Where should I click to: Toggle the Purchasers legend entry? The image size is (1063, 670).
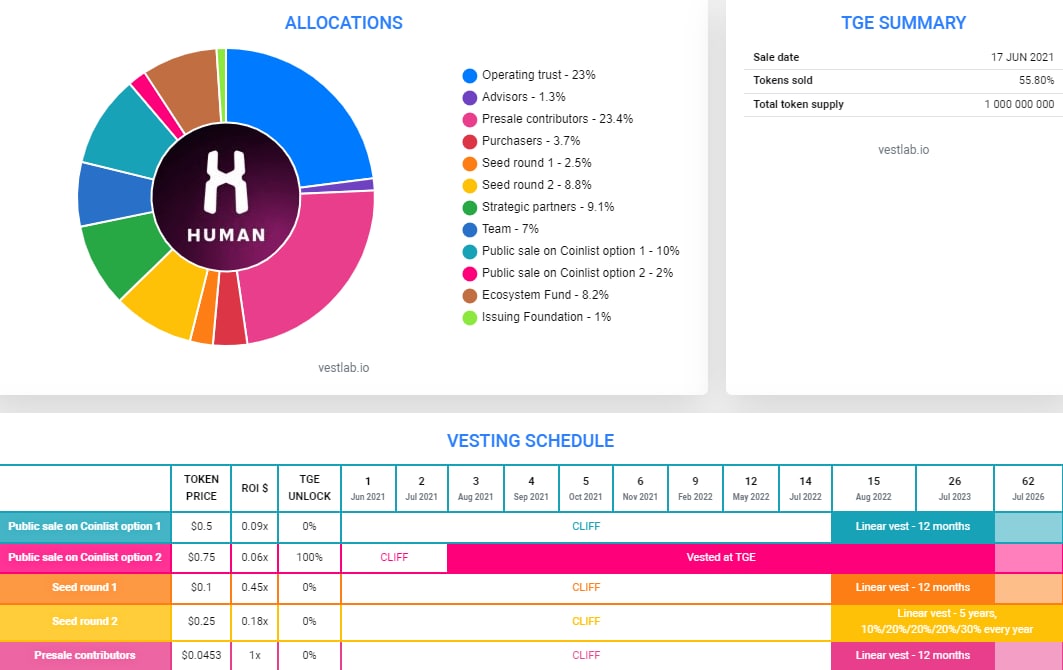click(x=530, y=141)
